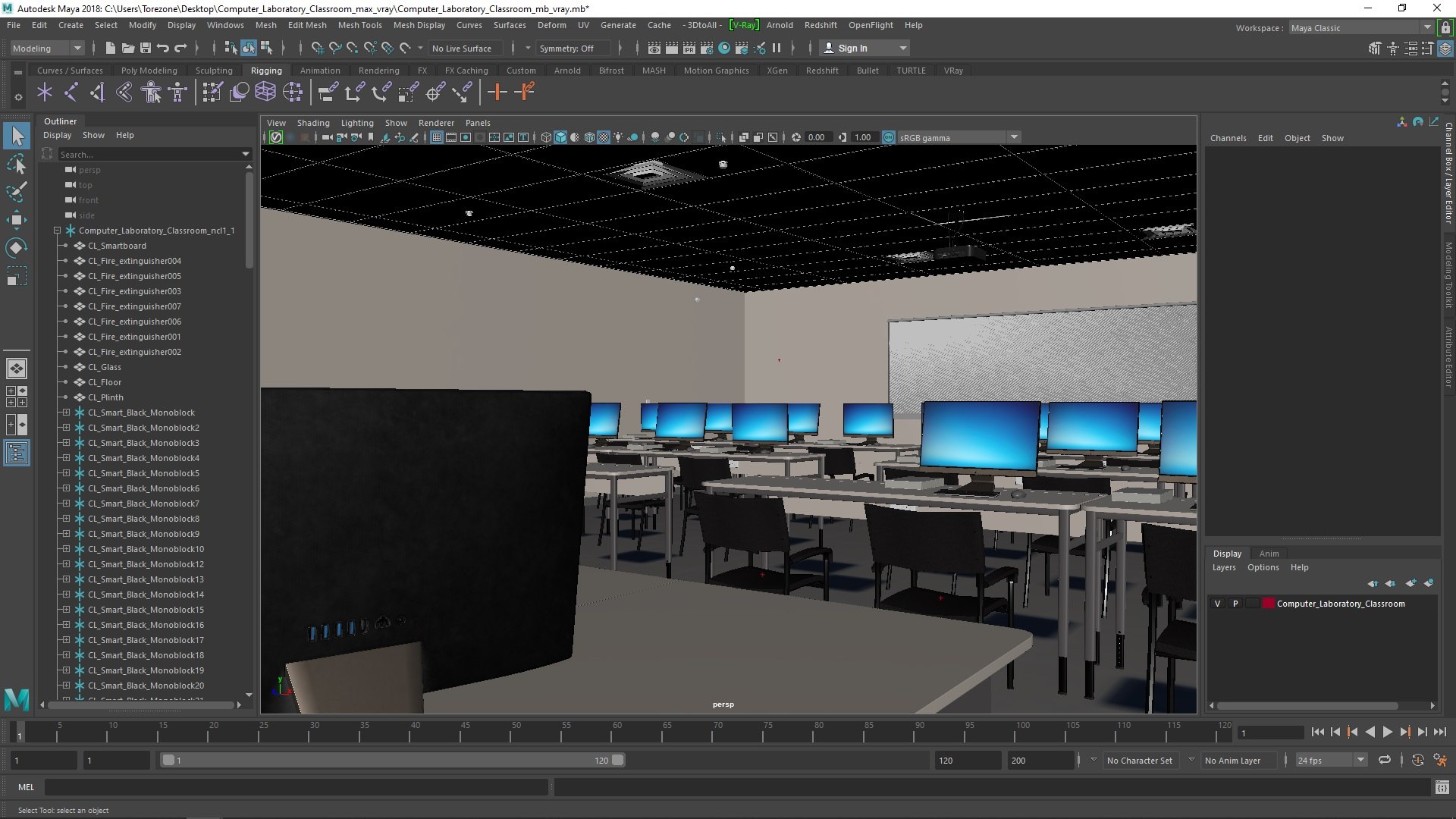Choose the Paint Selection tool
Screen dimensions: 1456x819
[17, 191]
